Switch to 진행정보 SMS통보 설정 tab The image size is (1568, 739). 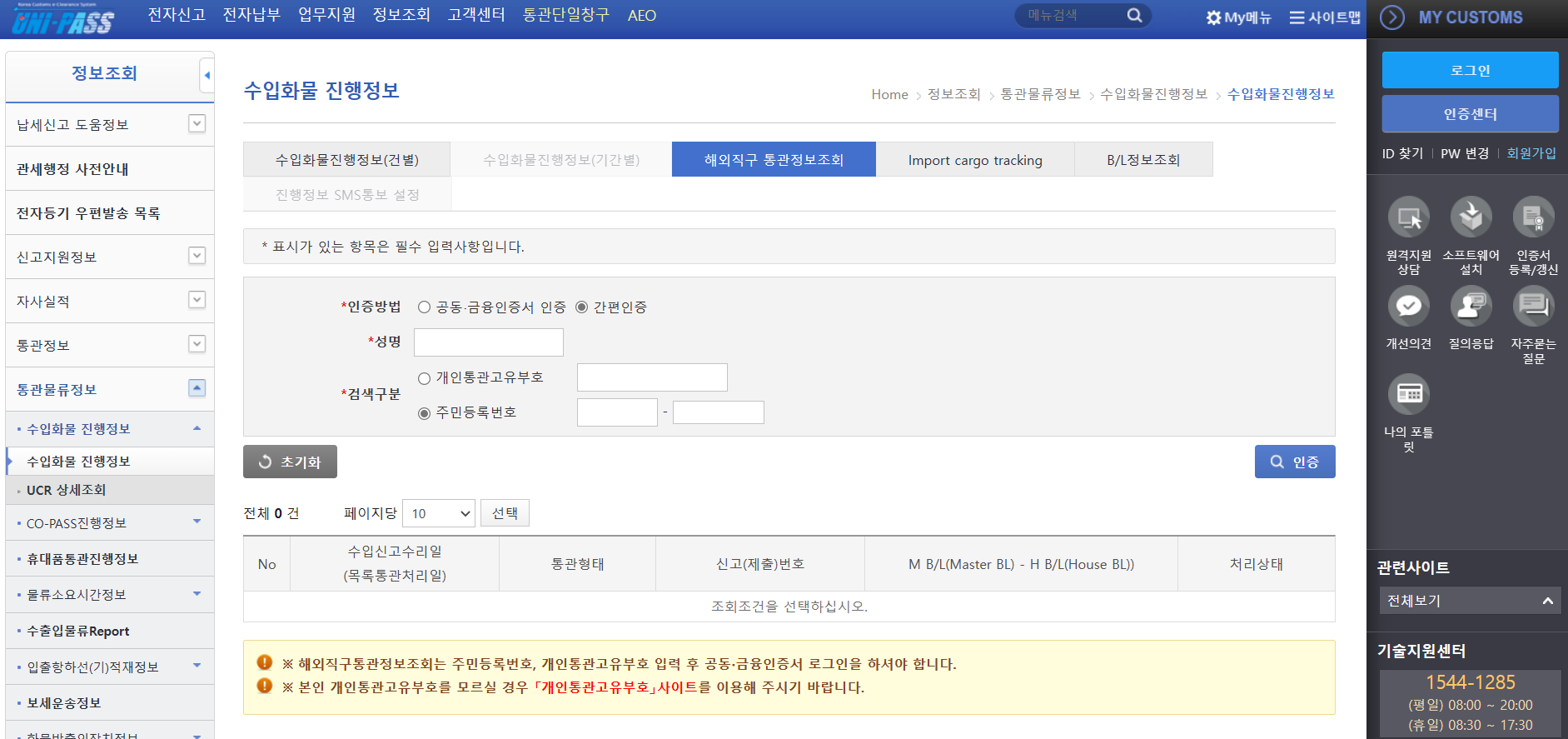(347, 194)
